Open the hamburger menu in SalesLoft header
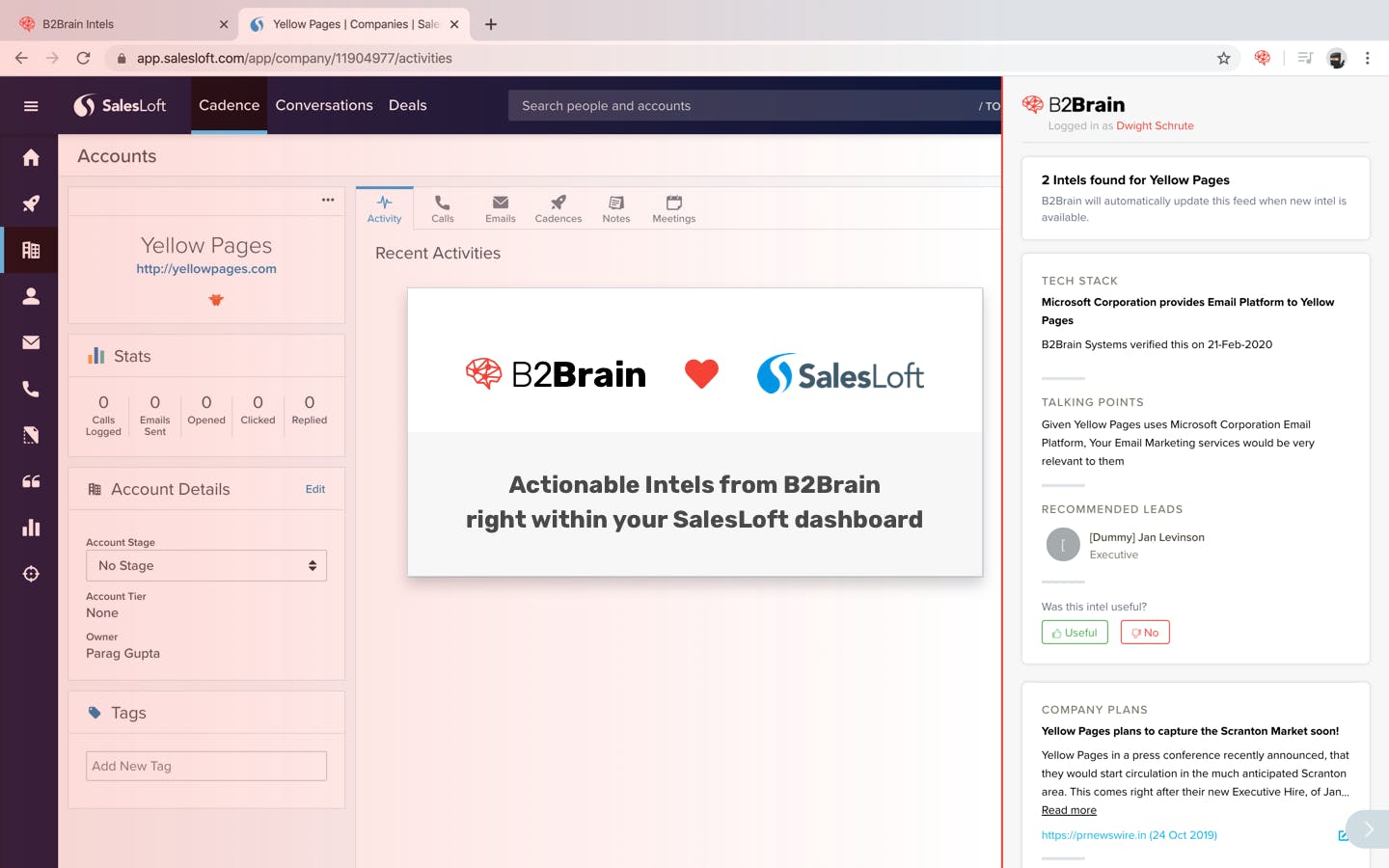Image resolution: width=1389 pixels, height=868 pixels. point(31,106)
